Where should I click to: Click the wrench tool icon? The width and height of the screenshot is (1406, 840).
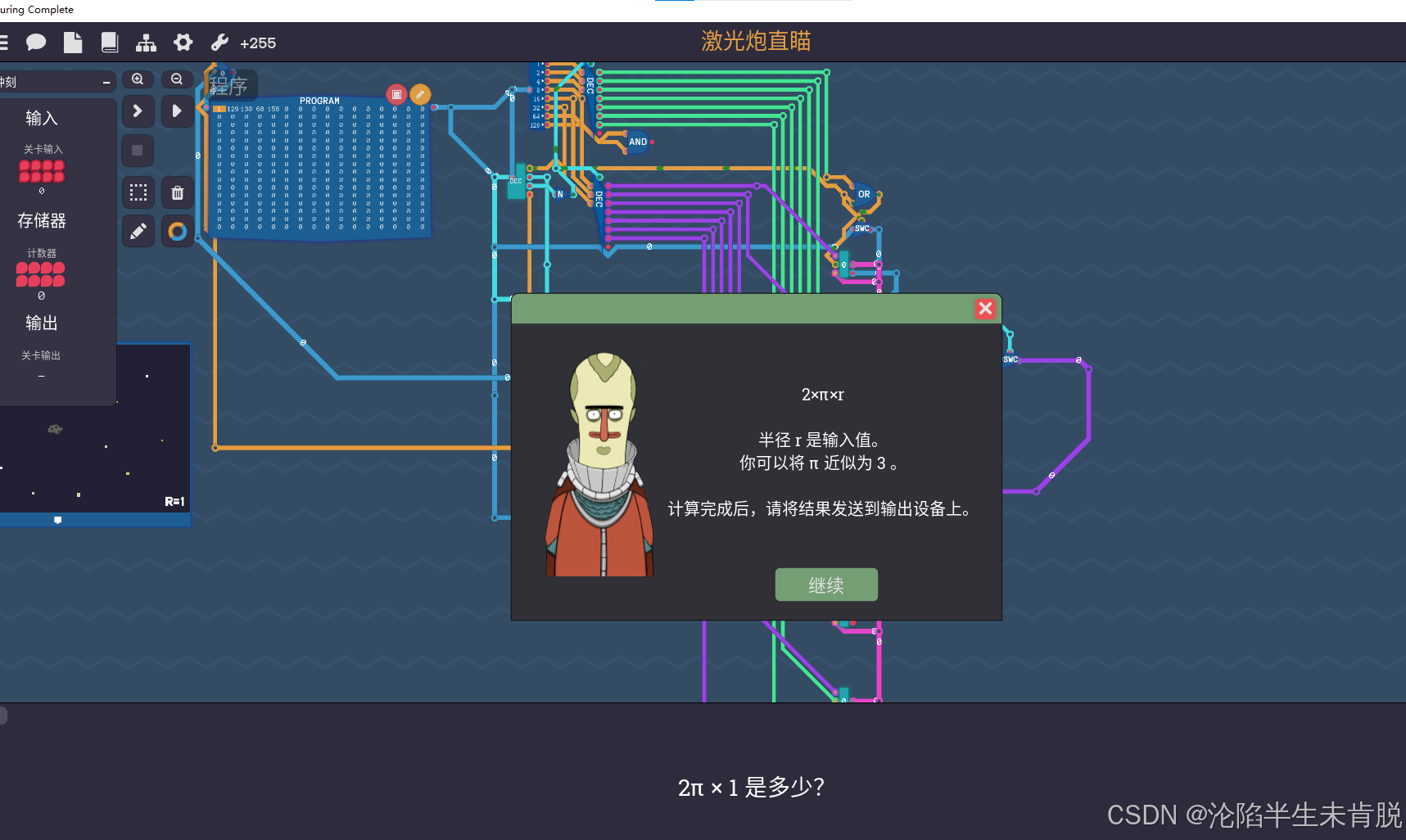click(x=219, y=43)
